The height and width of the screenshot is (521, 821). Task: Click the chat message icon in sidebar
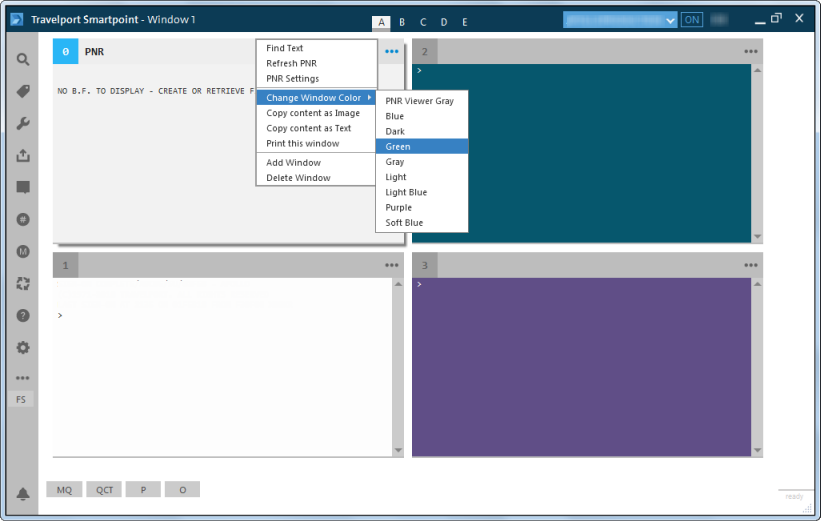[22, 187]
